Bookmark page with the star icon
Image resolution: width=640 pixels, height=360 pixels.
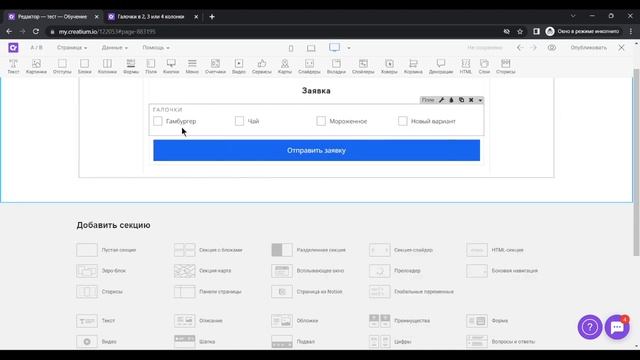click(520, 31)
